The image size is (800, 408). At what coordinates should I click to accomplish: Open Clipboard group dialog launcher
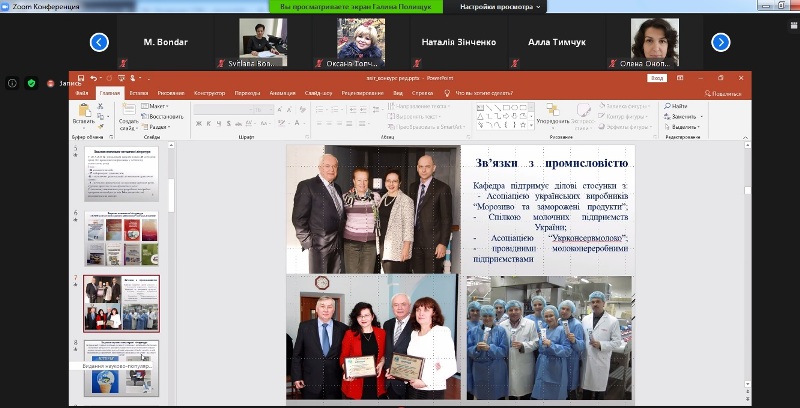111,137
